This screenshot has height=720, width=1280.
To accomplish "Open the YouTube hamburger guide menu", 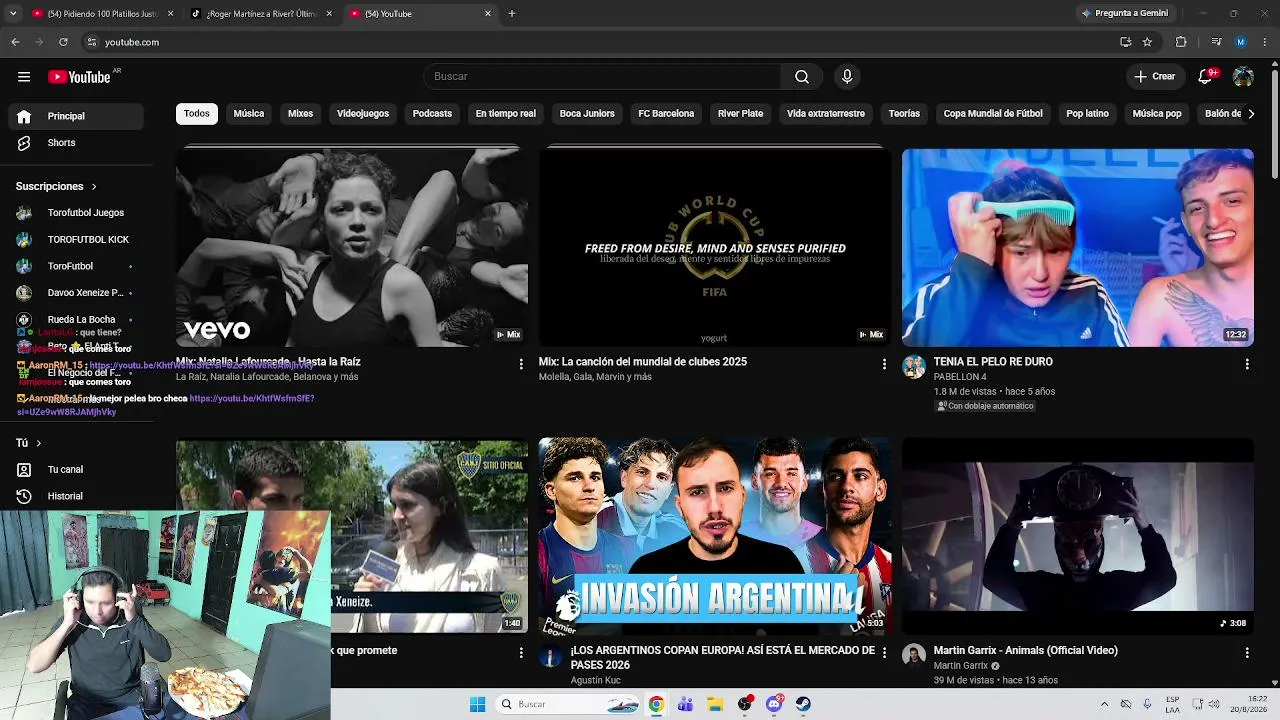I will (x=24, y=77).
